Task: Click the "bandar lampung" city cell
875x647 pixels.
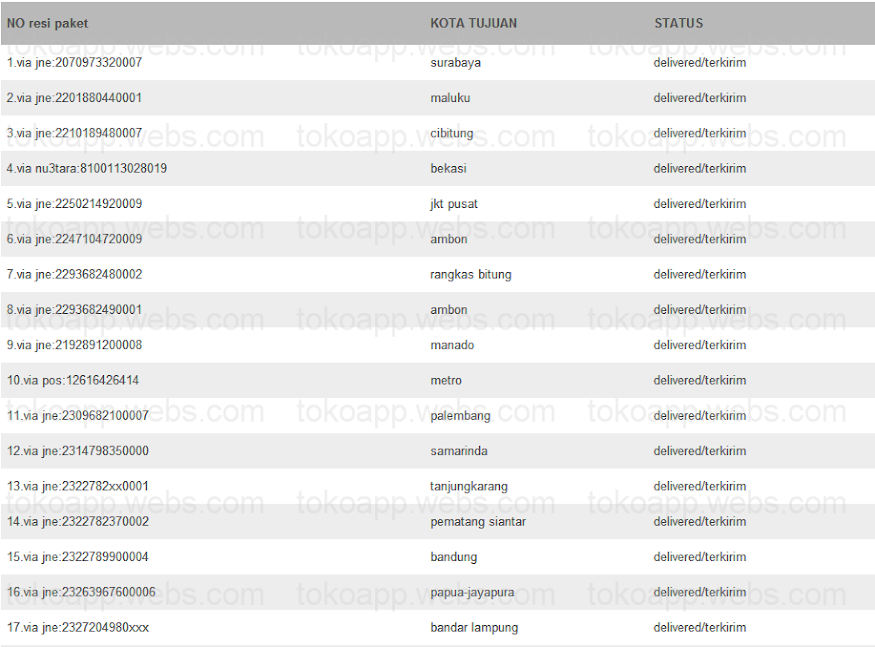Action: (474, 628)
